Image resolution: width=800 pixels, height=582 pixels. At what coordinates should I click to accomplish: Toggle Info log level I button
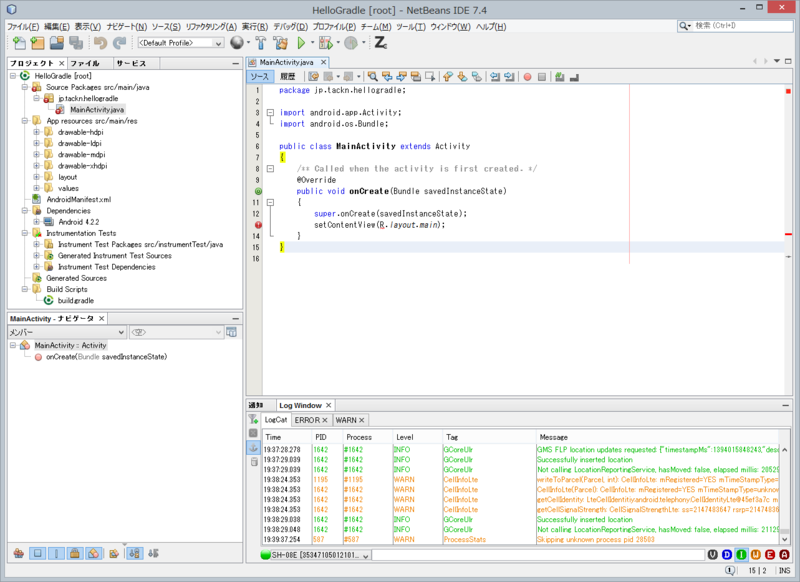pos(741,554)
